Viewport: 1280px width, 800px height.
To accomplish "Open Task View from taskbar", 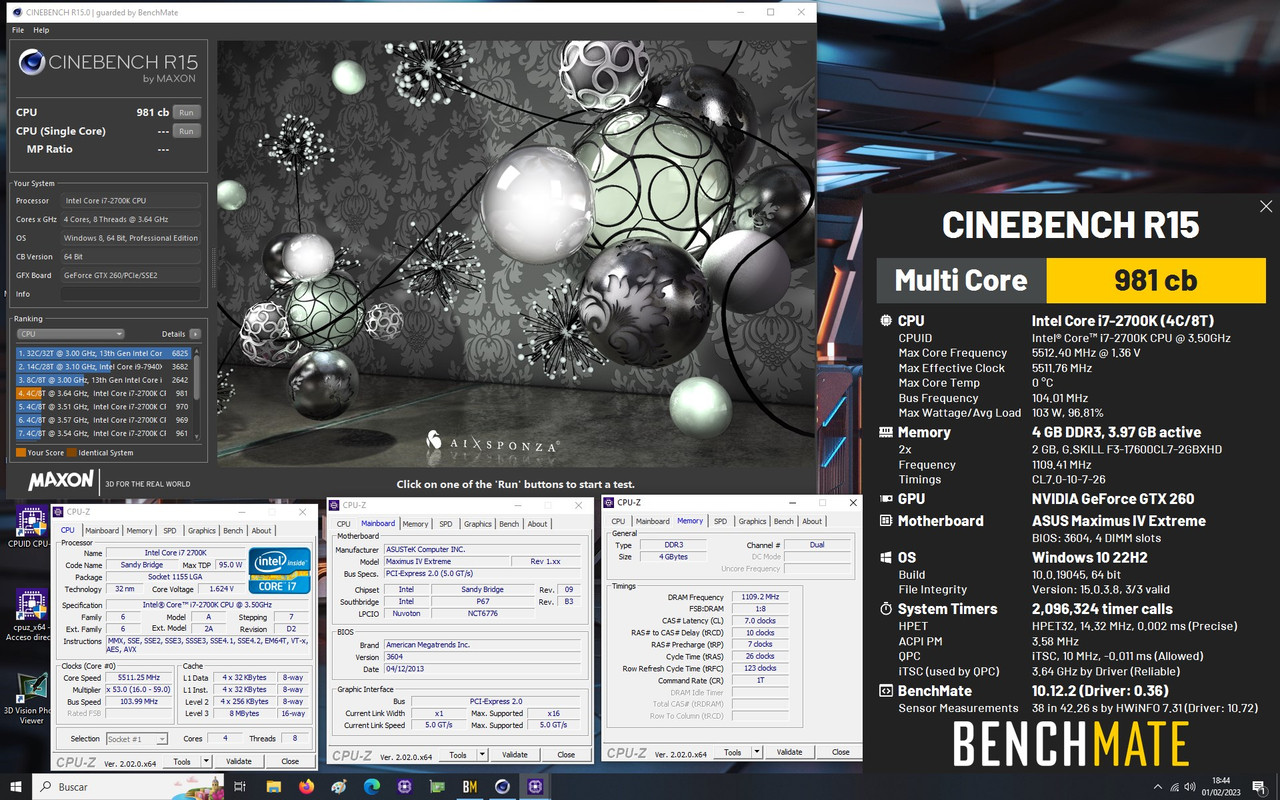I will click(240, 786).
